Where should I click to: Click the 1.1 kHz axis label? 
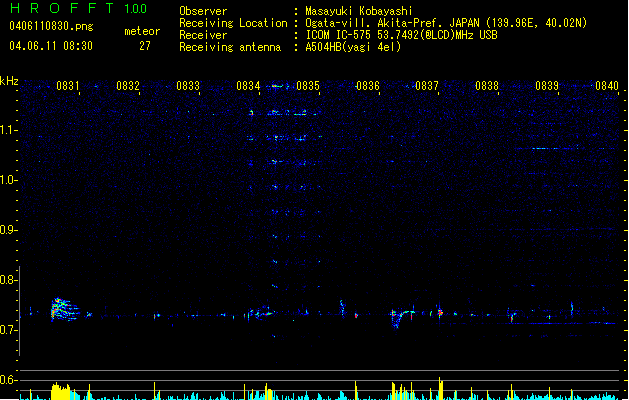pos(8,130)
